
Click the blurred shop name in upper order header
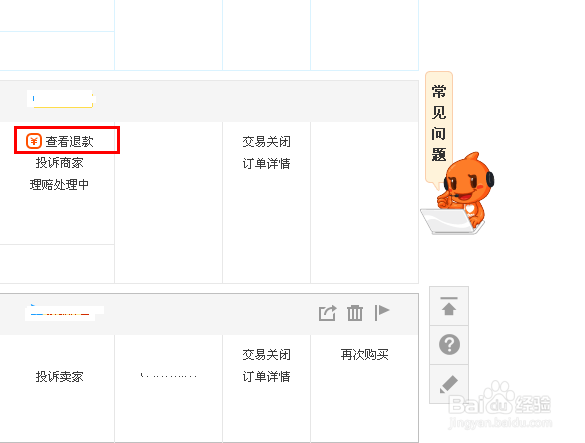pos(61,99)
